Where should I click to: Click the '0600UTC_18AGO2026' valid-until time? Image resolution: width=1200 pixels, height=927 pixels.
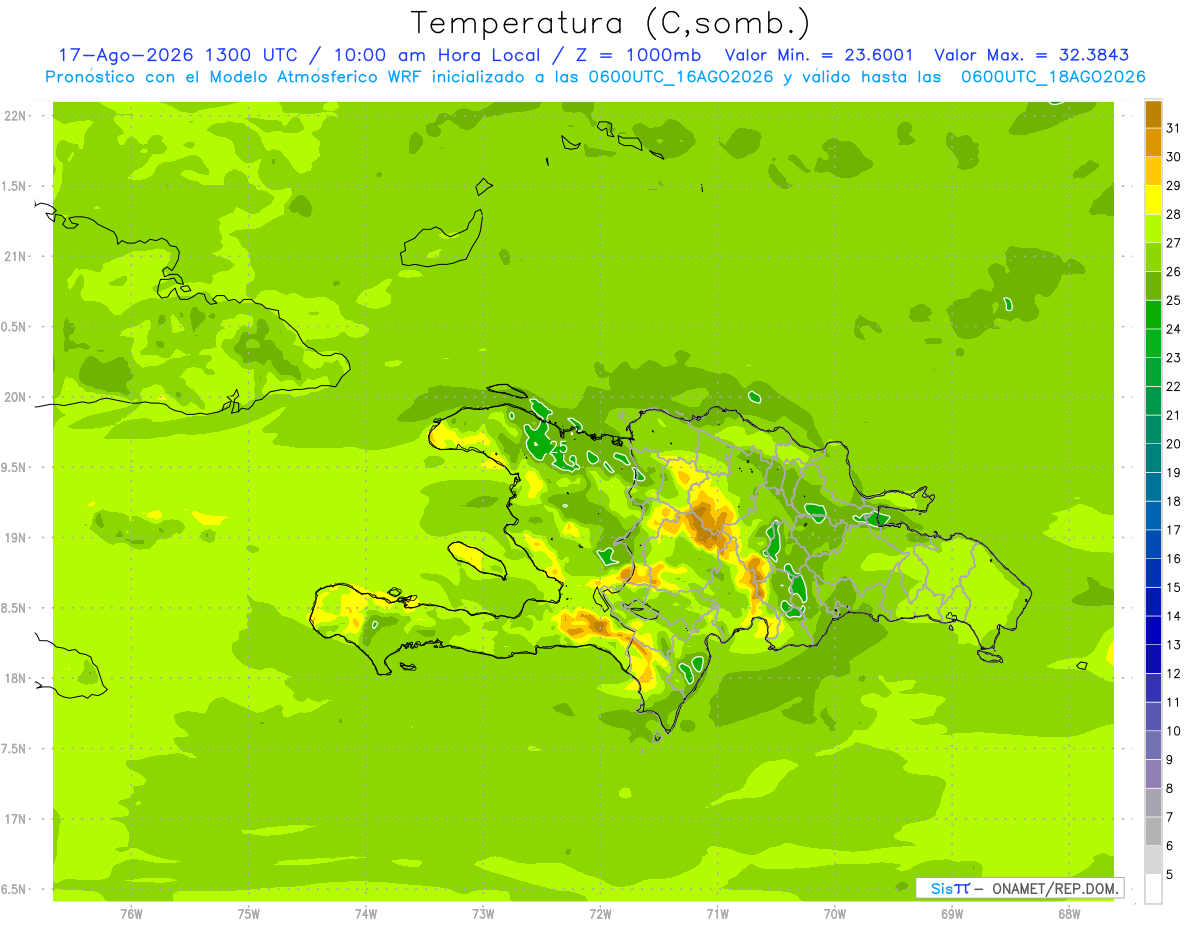click(1053, 77)
